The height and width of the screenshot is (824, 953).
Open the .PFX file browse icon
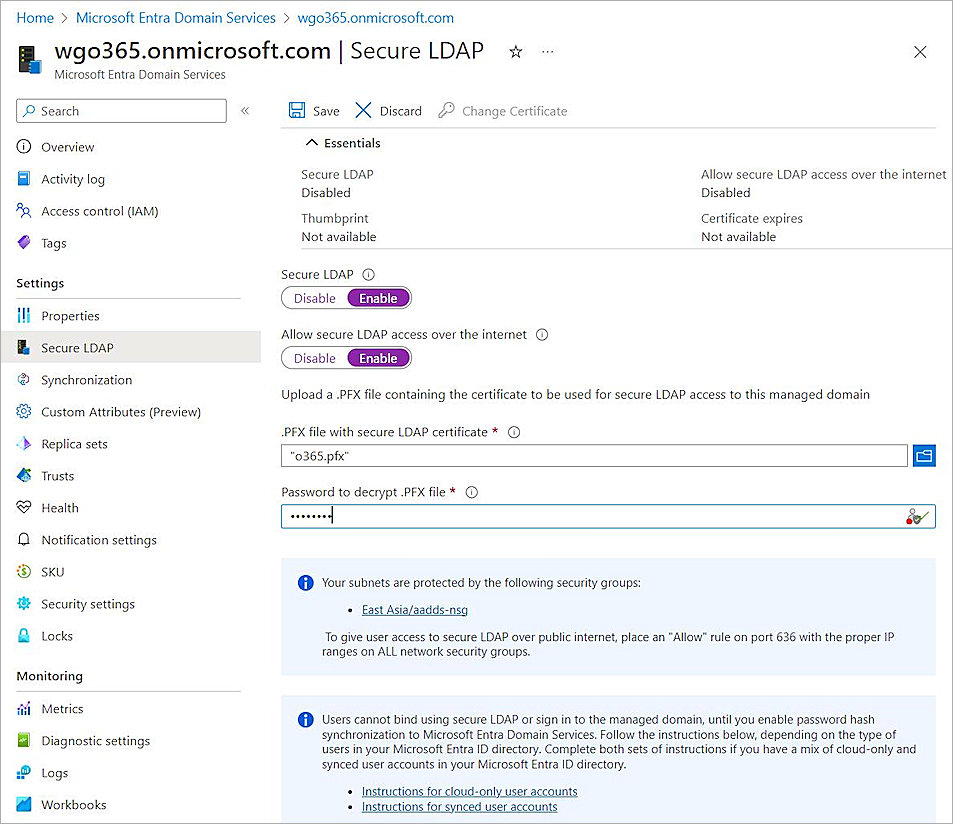[x=923, y=455]
